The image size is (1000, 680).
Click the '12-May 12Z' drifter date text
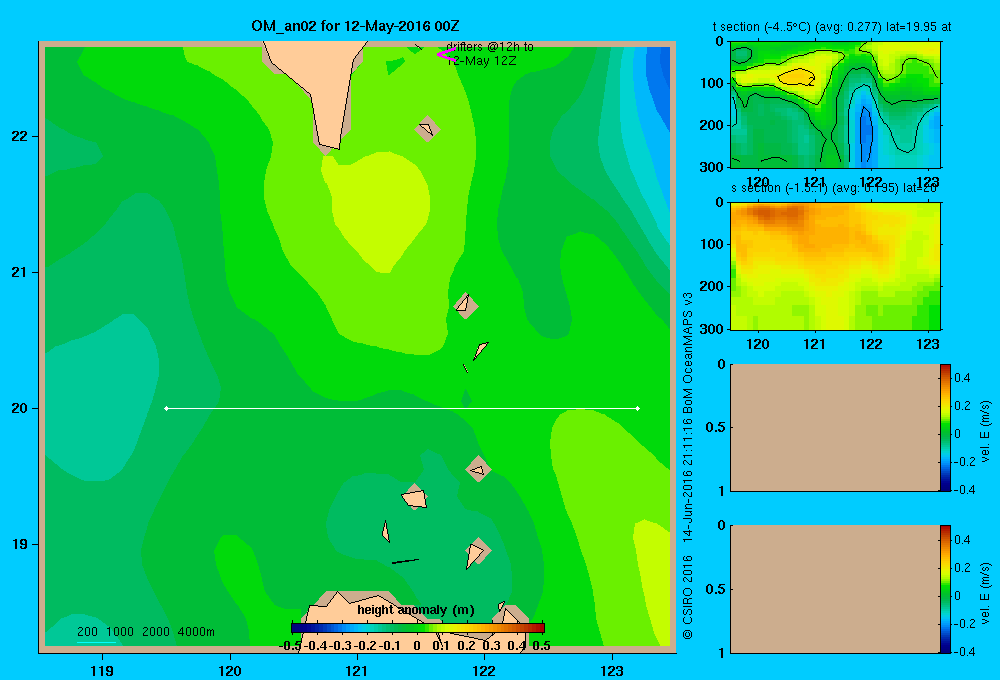(x=482, y=61)
